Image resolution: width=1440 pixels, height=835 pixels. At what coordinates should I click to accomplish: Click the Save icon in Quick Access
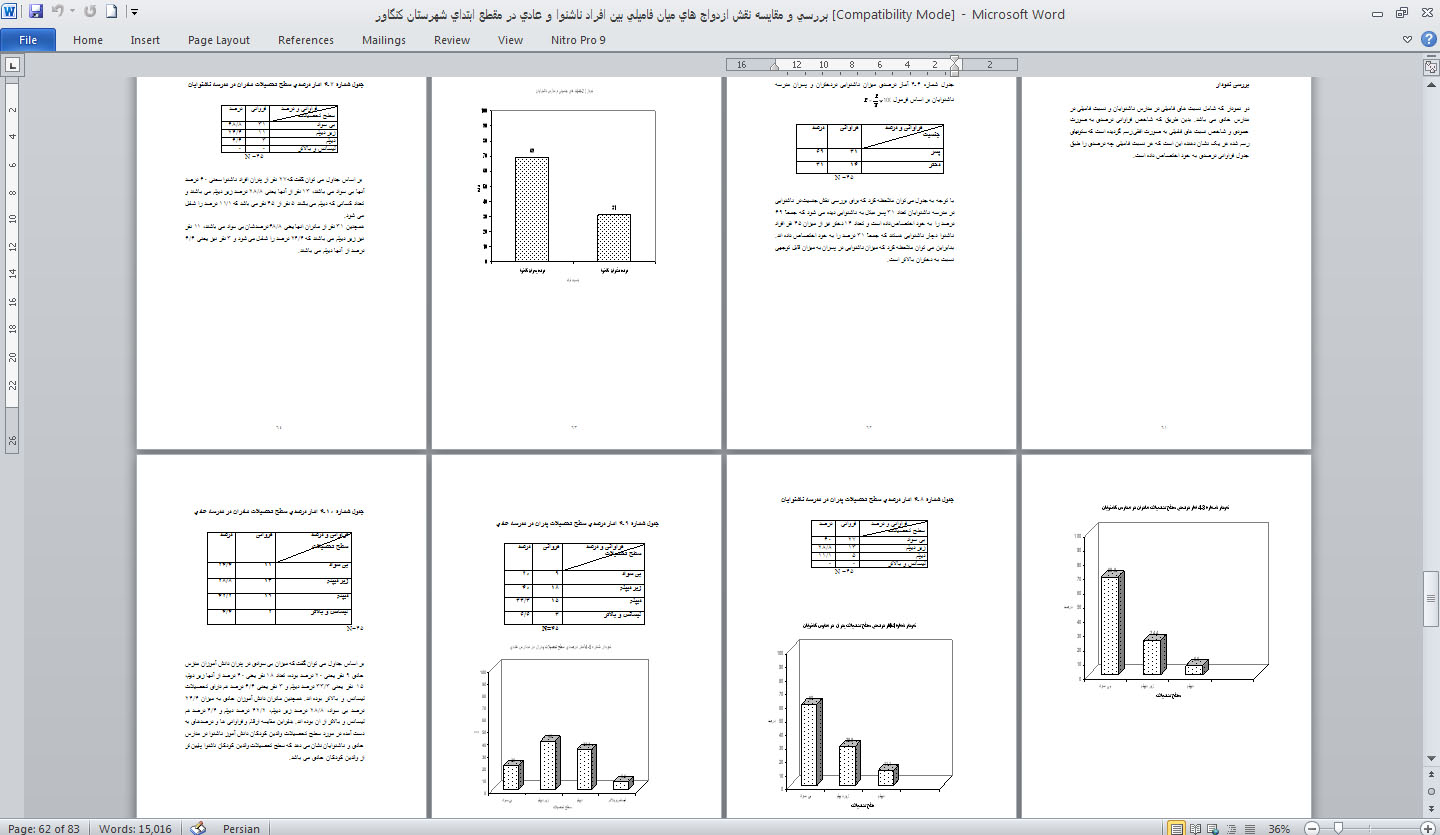(36, 13)
